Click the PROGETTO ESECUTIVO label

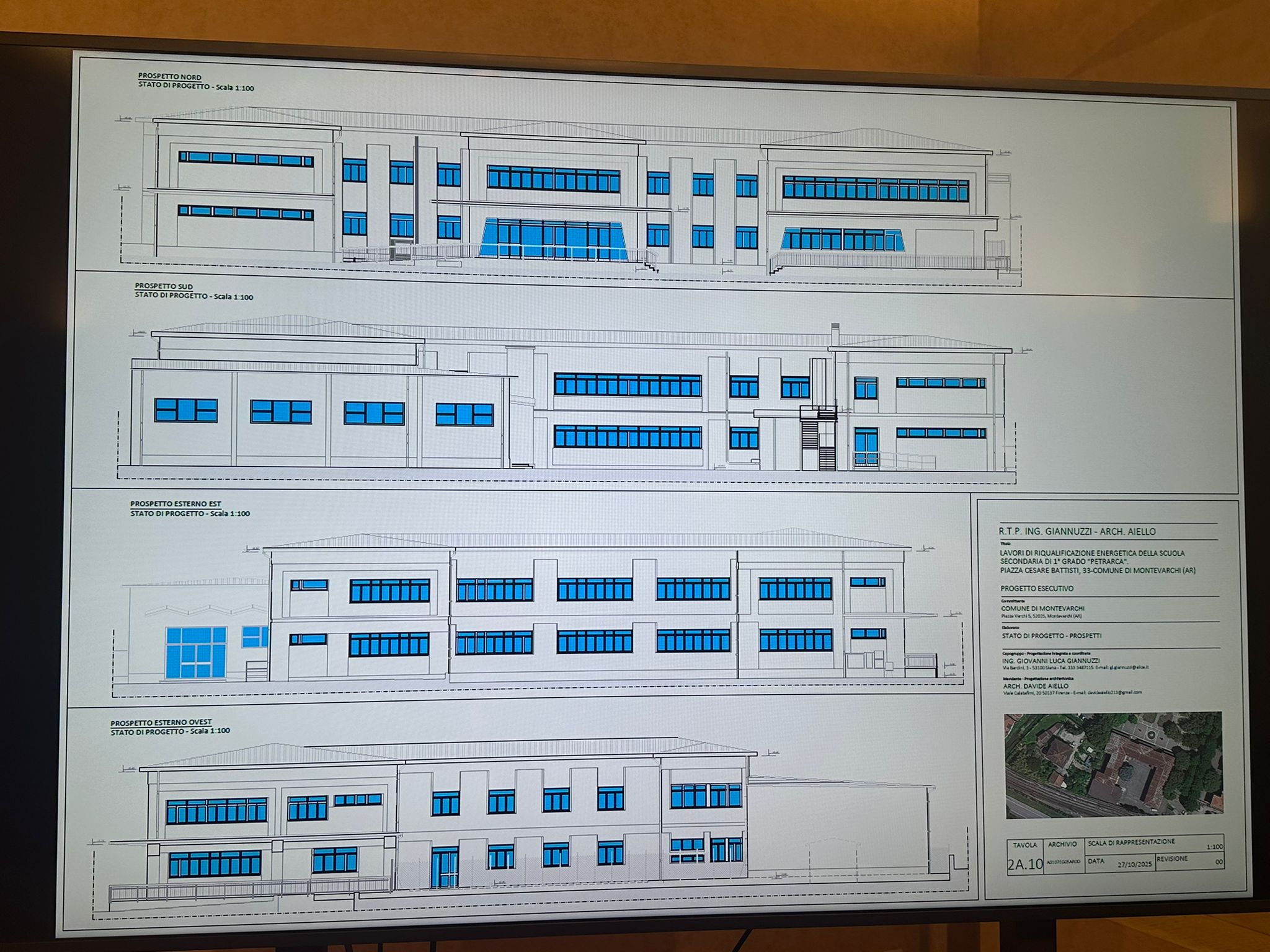1037,588
